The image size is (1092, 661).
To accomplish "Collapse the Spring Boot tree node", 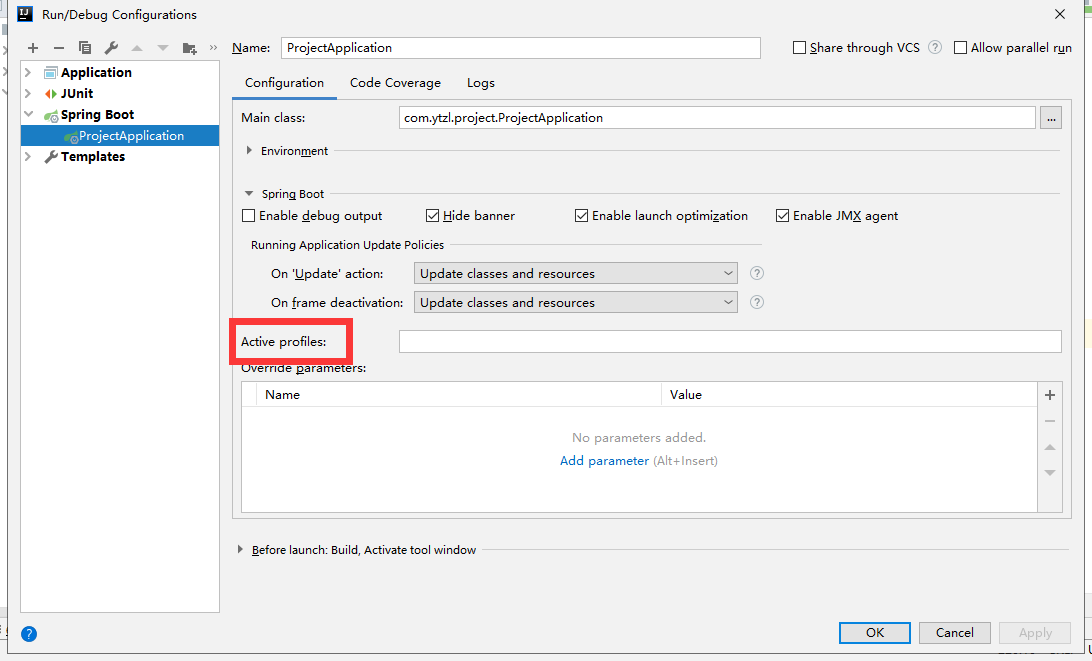I will point(29,114).
